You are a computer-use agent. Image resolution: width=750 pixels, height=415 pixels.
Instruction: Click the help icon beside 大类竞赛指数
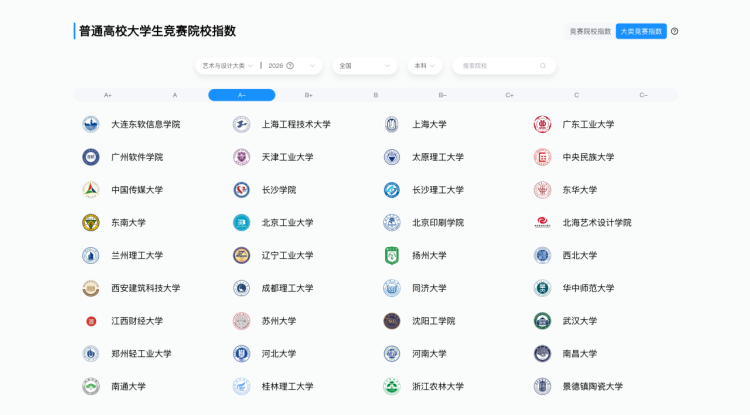674,32
